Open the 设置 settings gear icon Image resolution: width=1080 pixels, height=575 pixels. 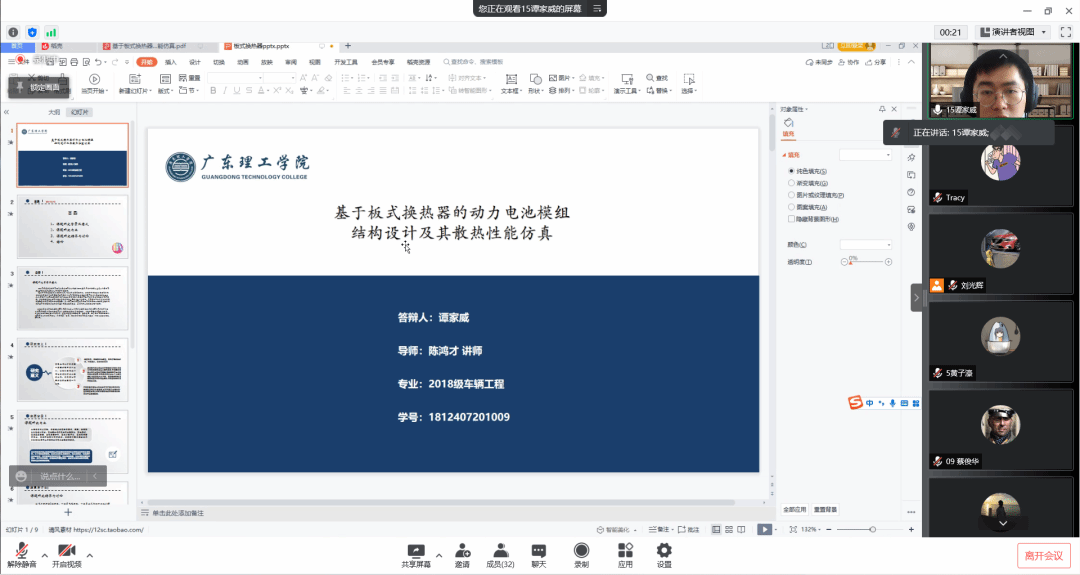click(664, 551)
